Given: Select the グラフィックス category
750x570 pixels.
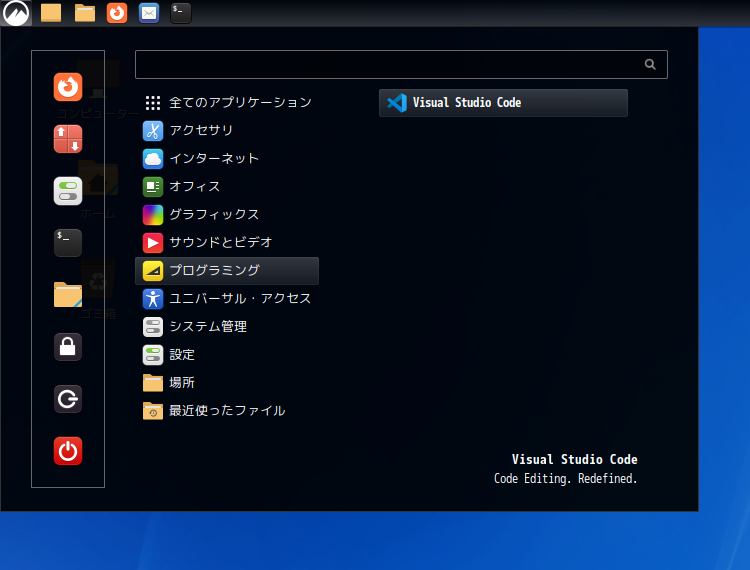Looking at the screenshot, I should [x=227, y=215].
